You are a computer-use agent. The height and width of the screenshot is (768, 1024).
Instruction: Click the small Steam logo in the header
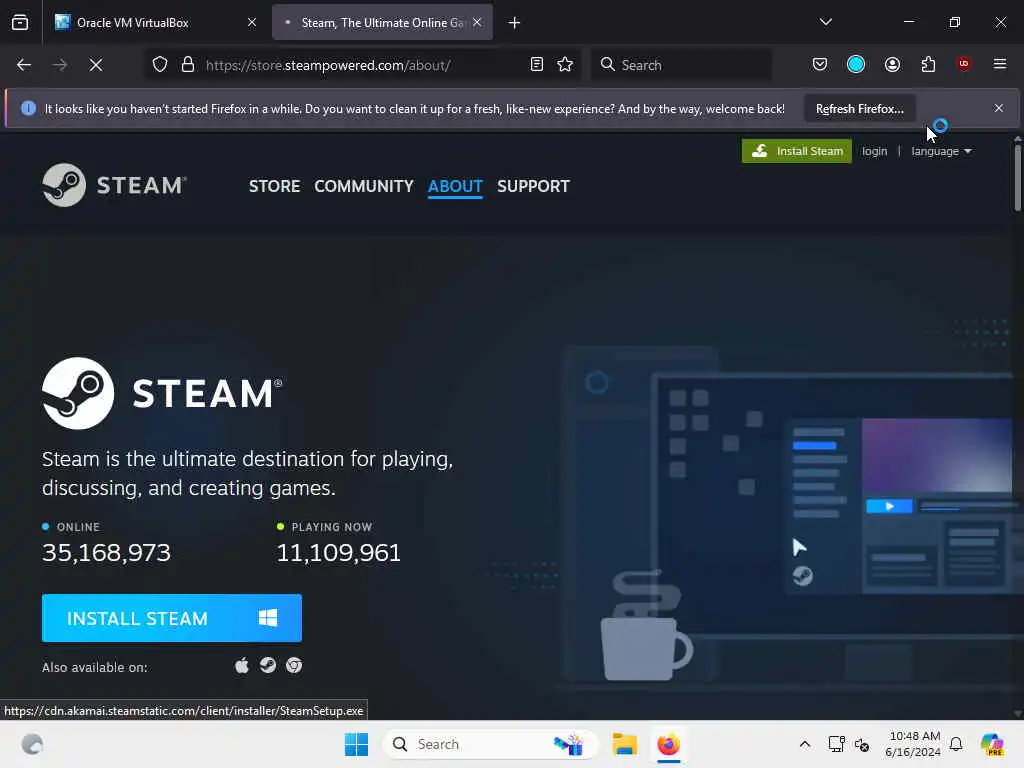pyautogui.click(x=114, y=185)
